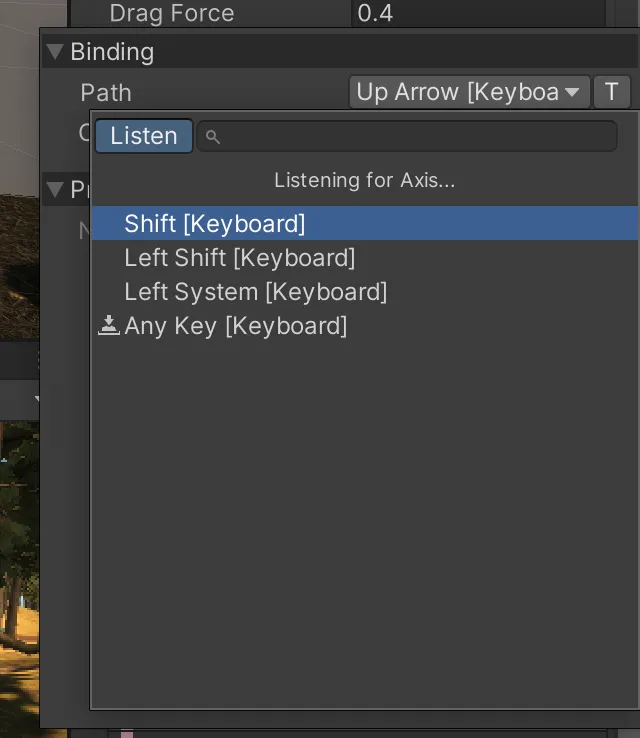
Task: Click the Drag Force value field
Action: coord(478,14)
